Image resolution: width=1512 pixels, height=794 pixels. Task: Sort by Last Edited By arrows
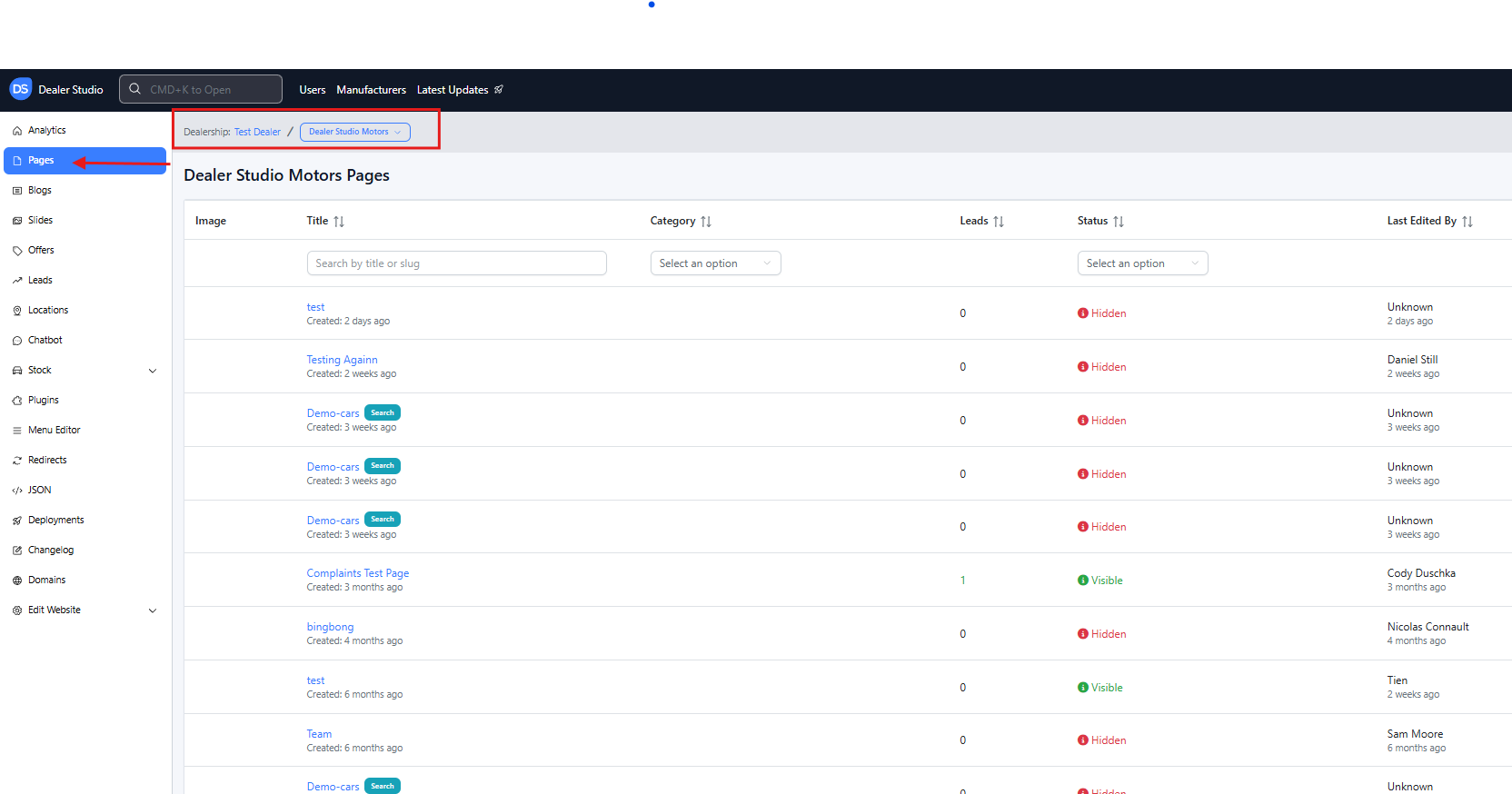(1467, 222)
